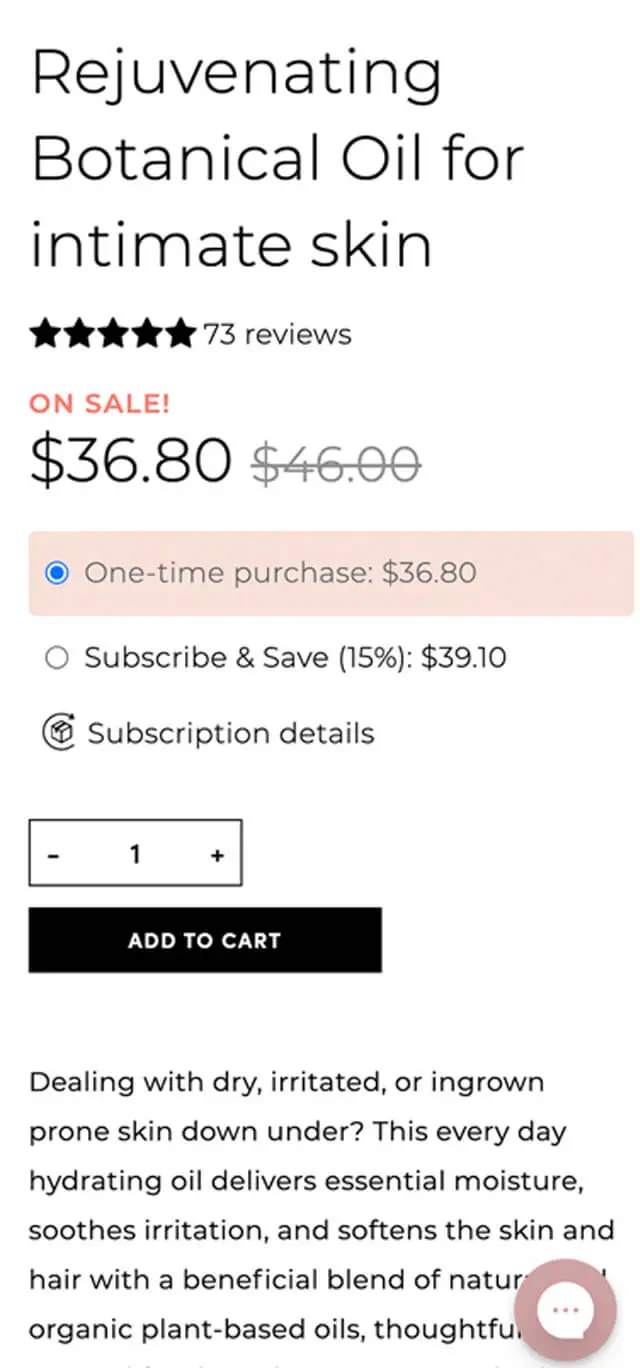This screenshot has width=640, height=1368.
Task: Click the first star in the rating
Action: (46, 334)
